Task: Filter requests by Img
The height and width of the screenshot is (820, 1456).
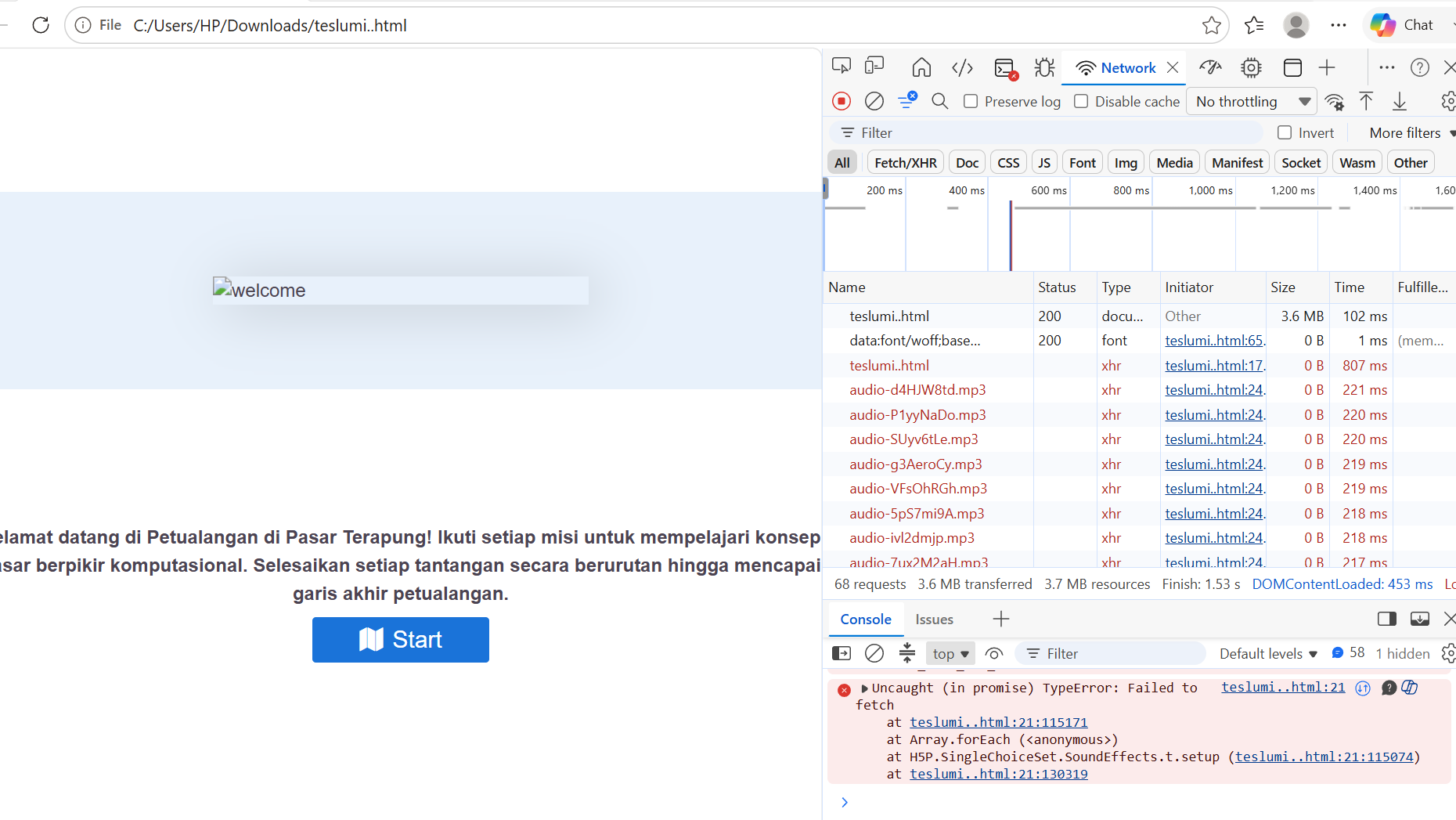Action: (1126, 163)
